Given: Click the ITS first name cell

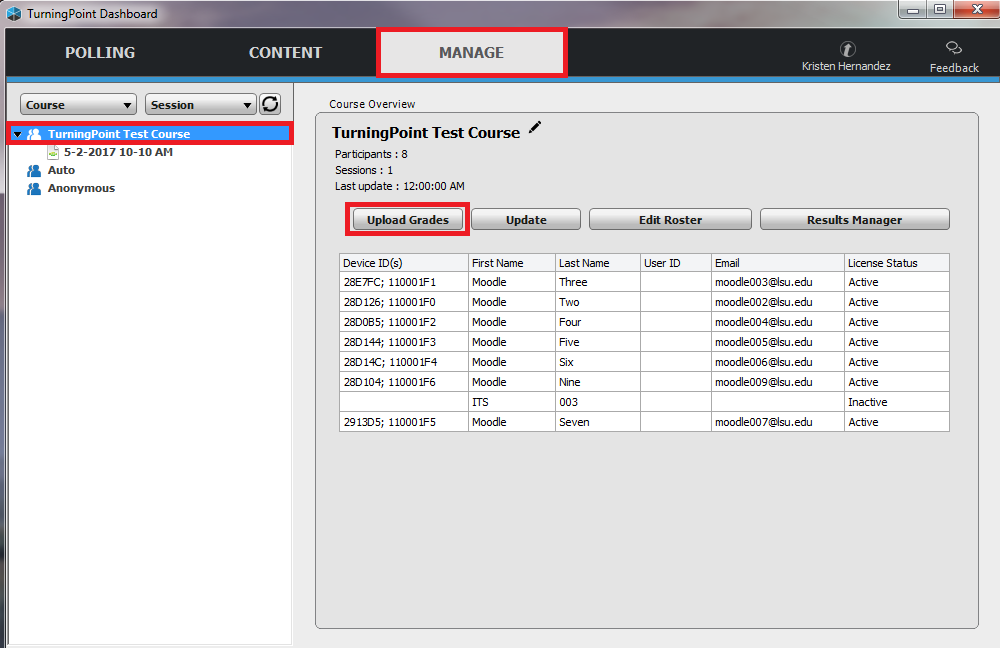Looking at the screenshot, I should point(511,402).
